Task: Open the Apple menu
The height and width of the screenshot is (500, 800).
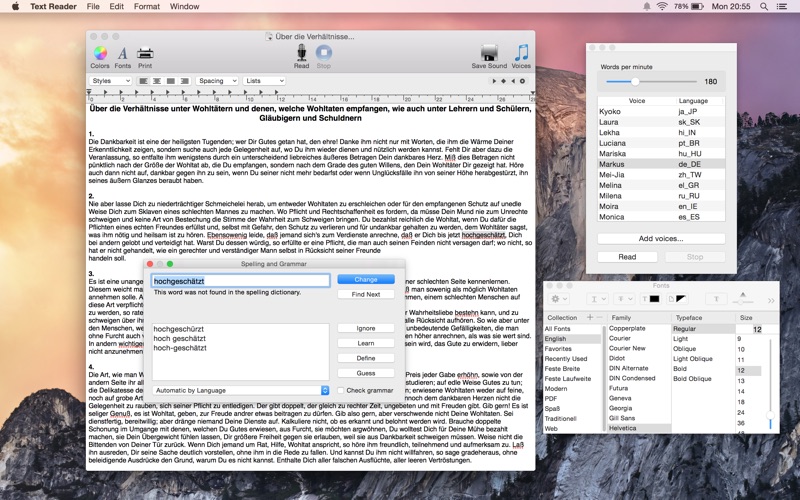Action: pos(15,6)
